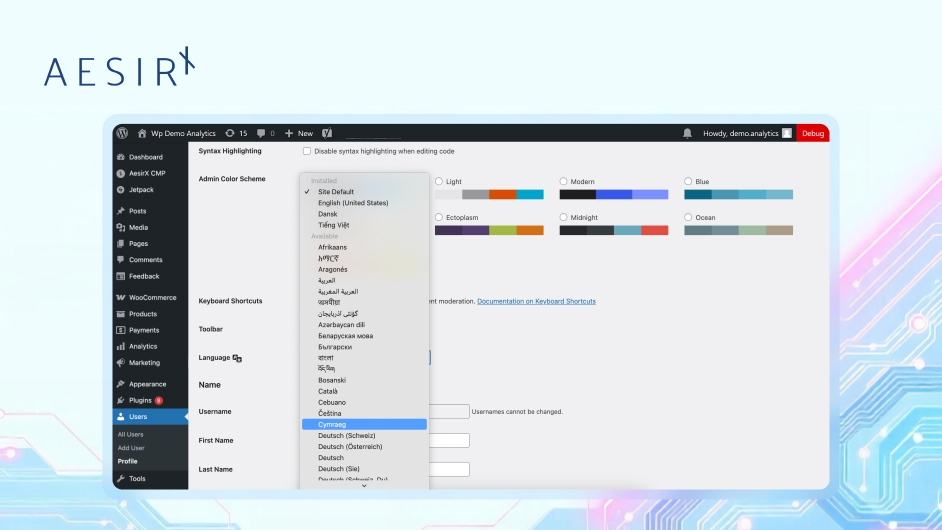Viewport: 942px width, 530px height.
Task: Select the Midnight color scheme radio
Action: click(564, 218)
